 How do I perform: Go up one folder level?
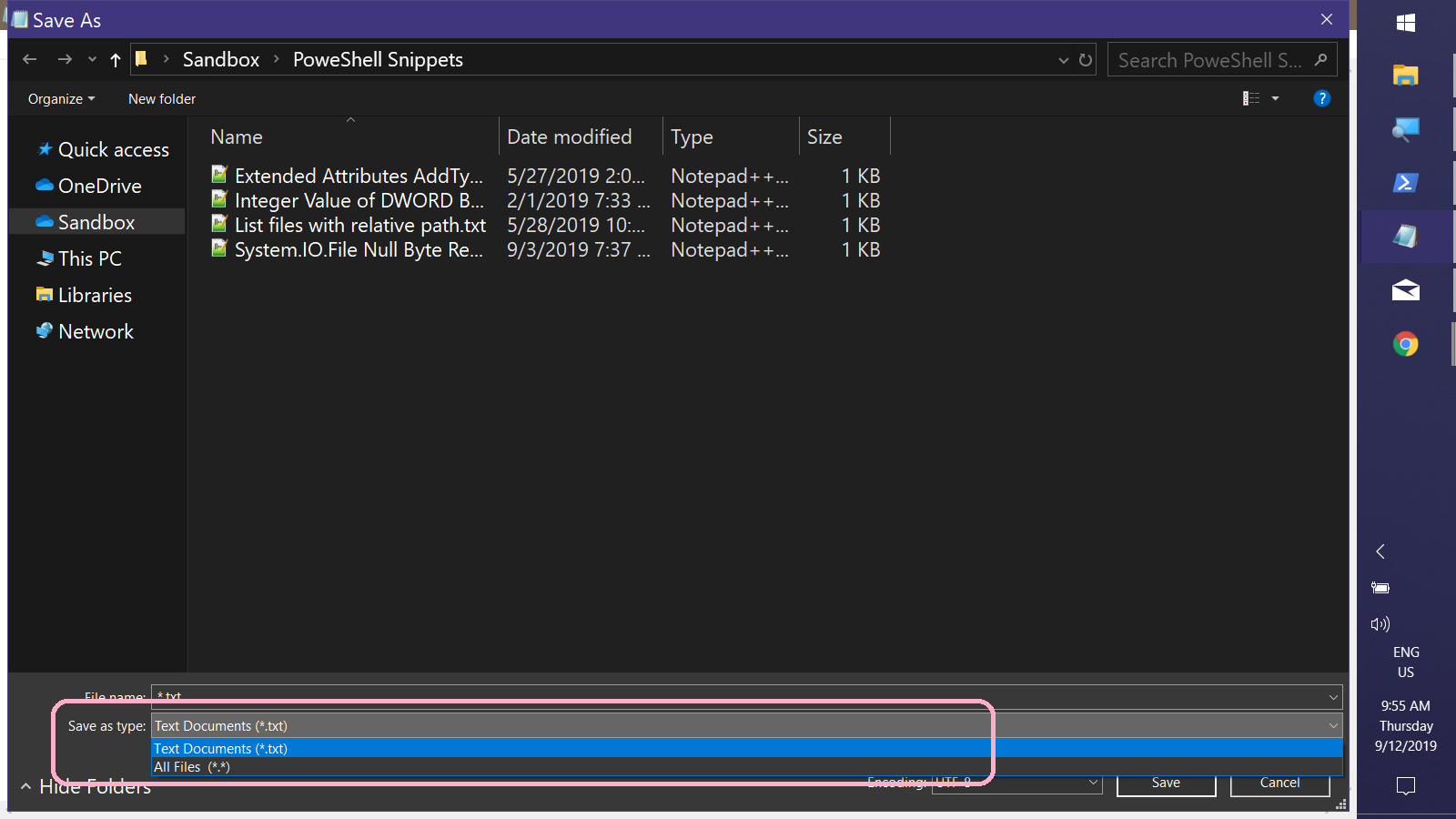pos(116,60)
